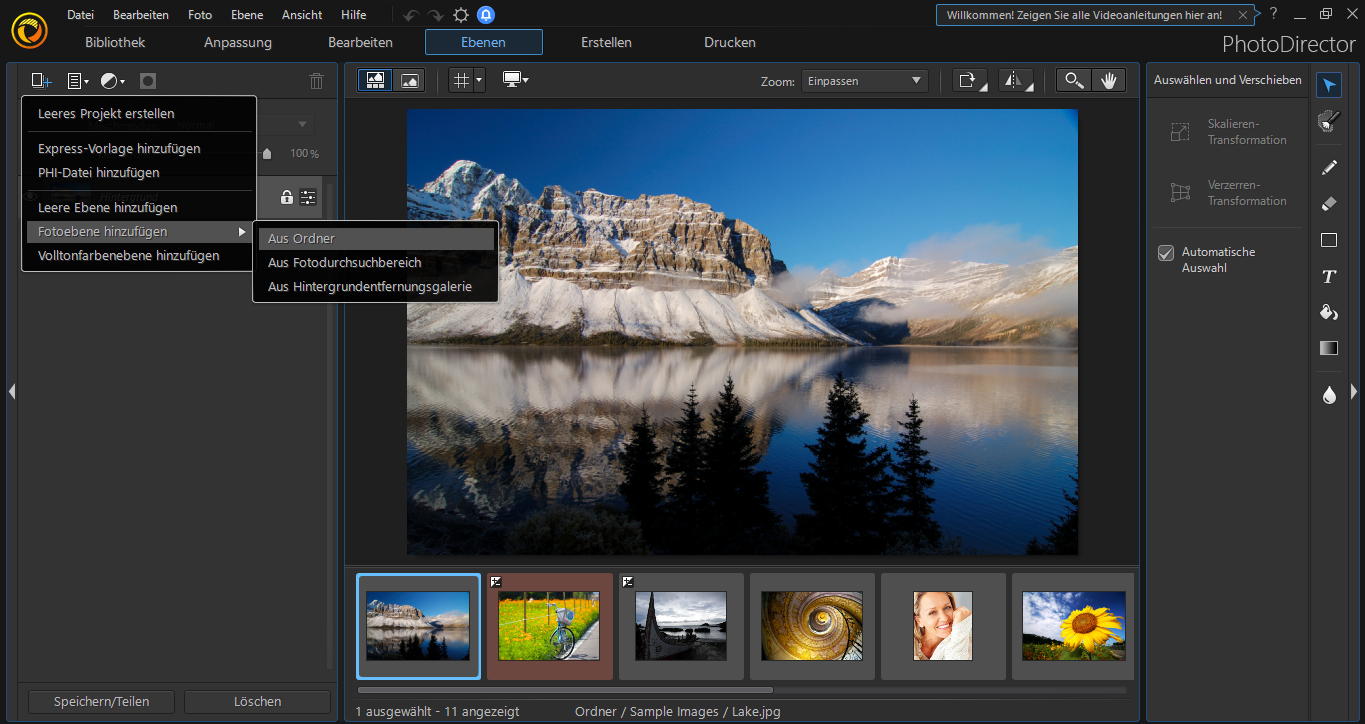Click the trash delete layer icon
The height and width of the screenshot is (724, 1365).
tap(317, 81)
